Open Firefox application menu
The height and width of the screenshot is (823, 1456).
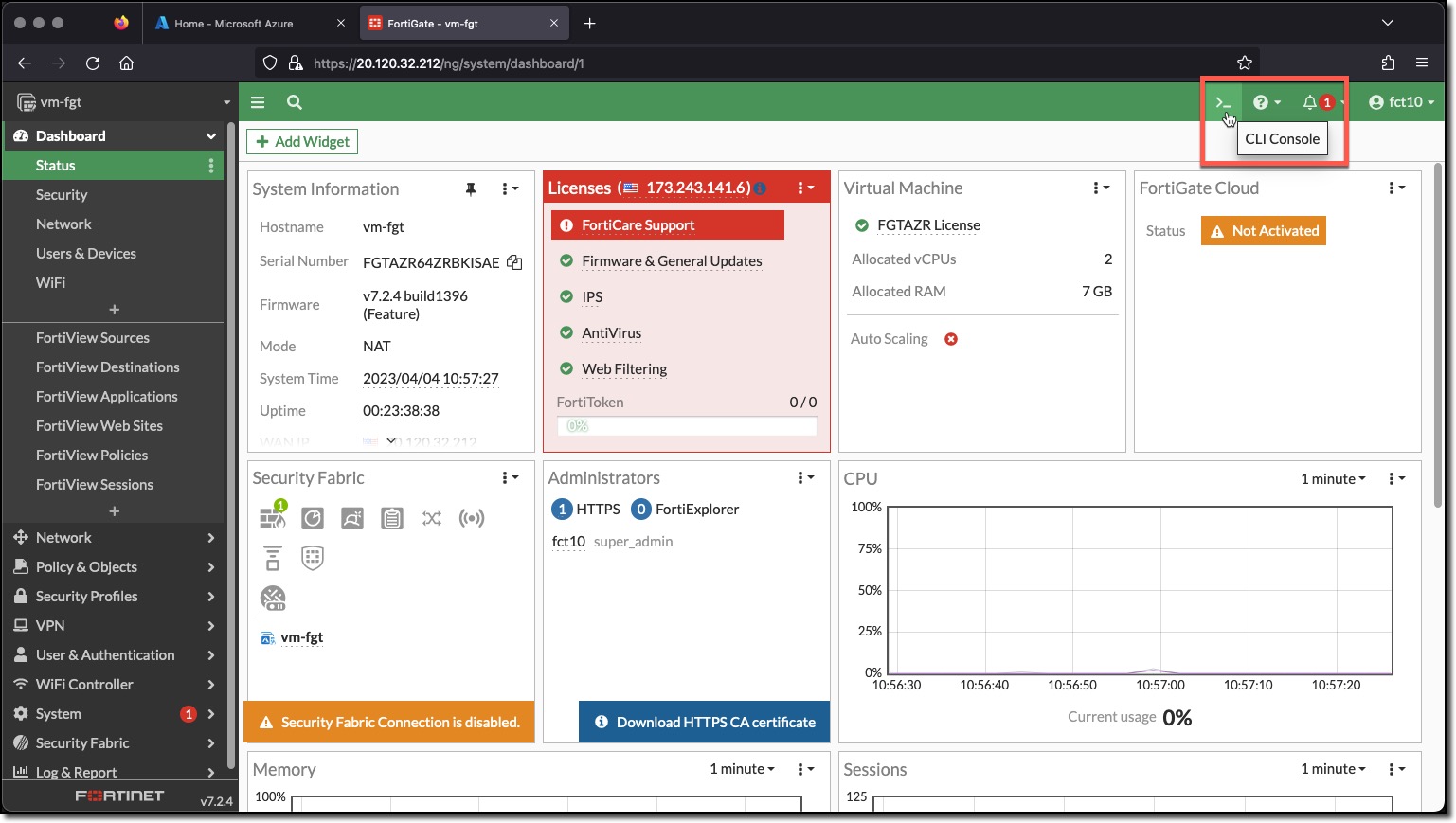tap(1422, 63)
